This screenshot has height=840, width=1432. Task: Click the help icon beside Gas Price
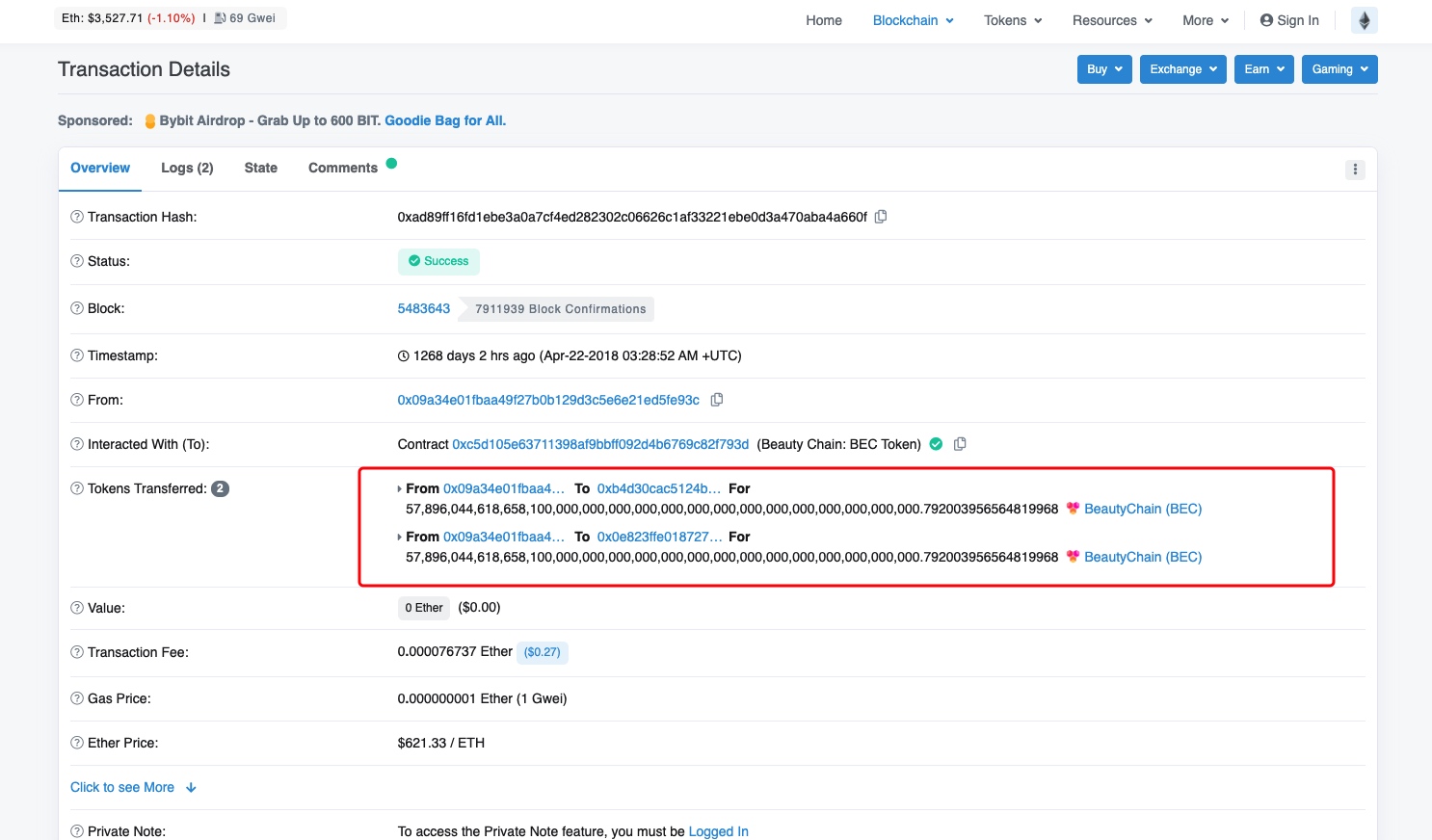(x=77, y=698)
